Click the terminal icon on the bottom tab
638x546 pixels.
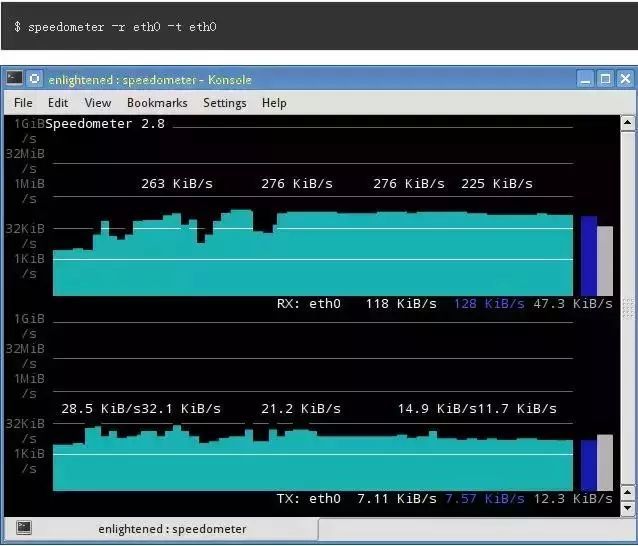(x=24, y=528)
